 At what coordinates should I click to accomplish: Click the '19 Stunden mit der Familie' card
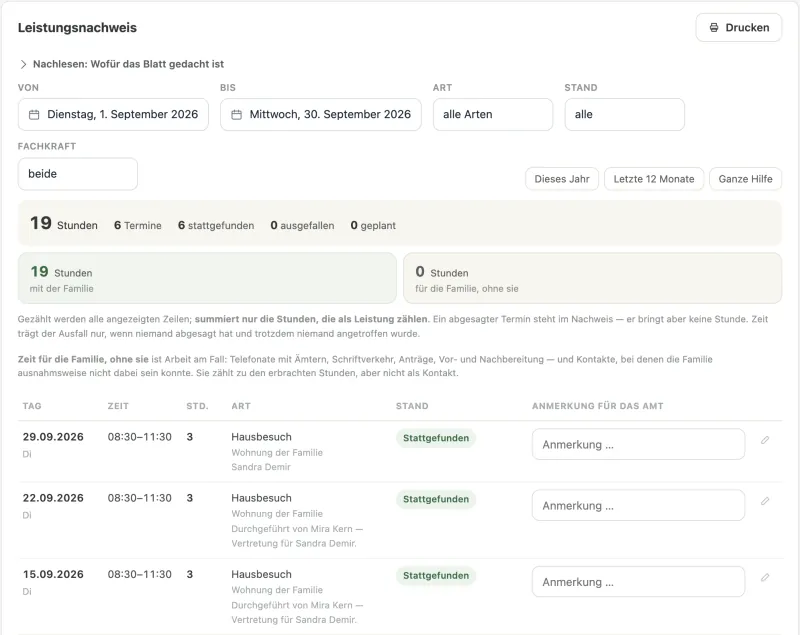pos(207,278)
